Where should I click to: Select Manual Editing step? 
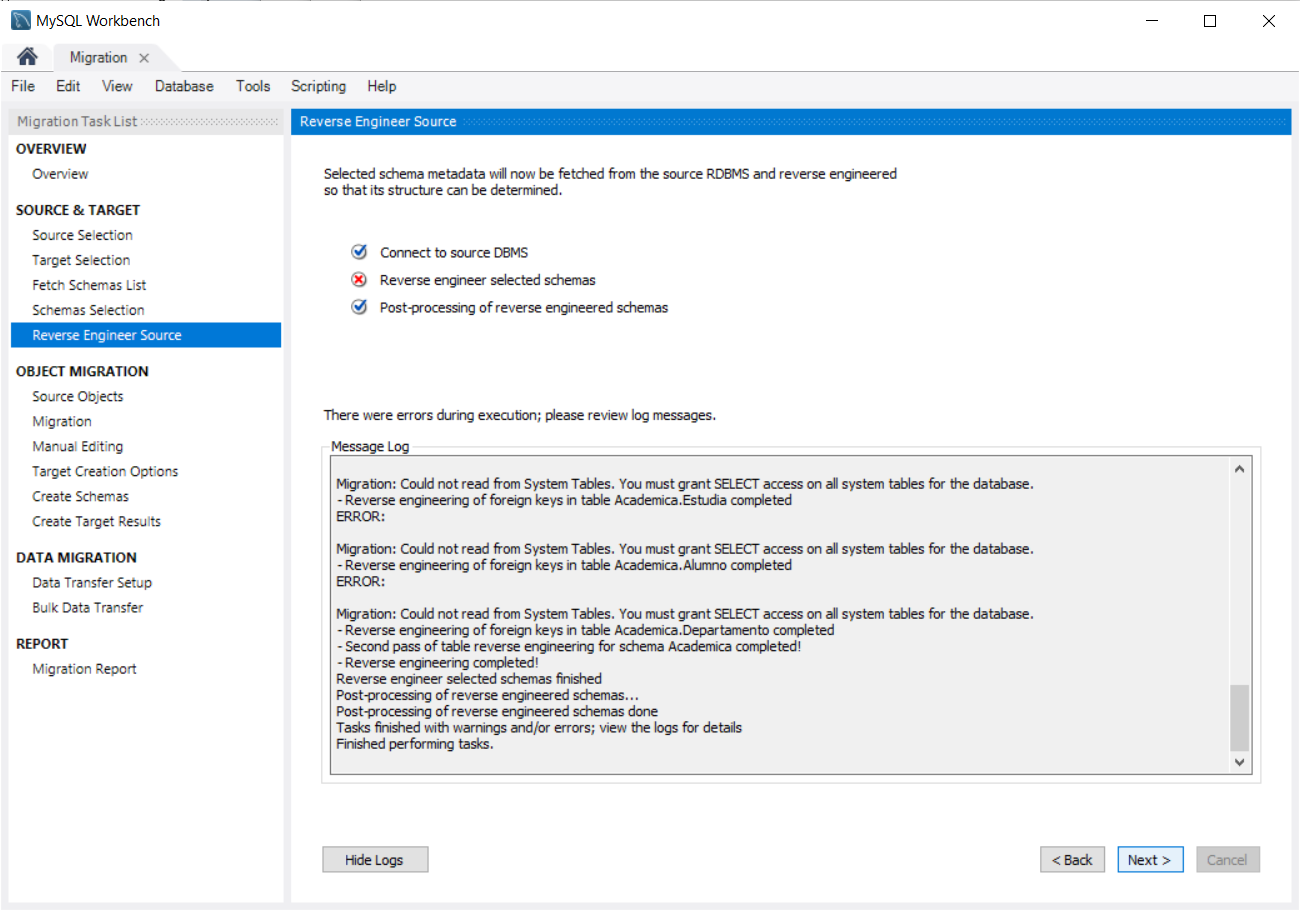(77, 446)
